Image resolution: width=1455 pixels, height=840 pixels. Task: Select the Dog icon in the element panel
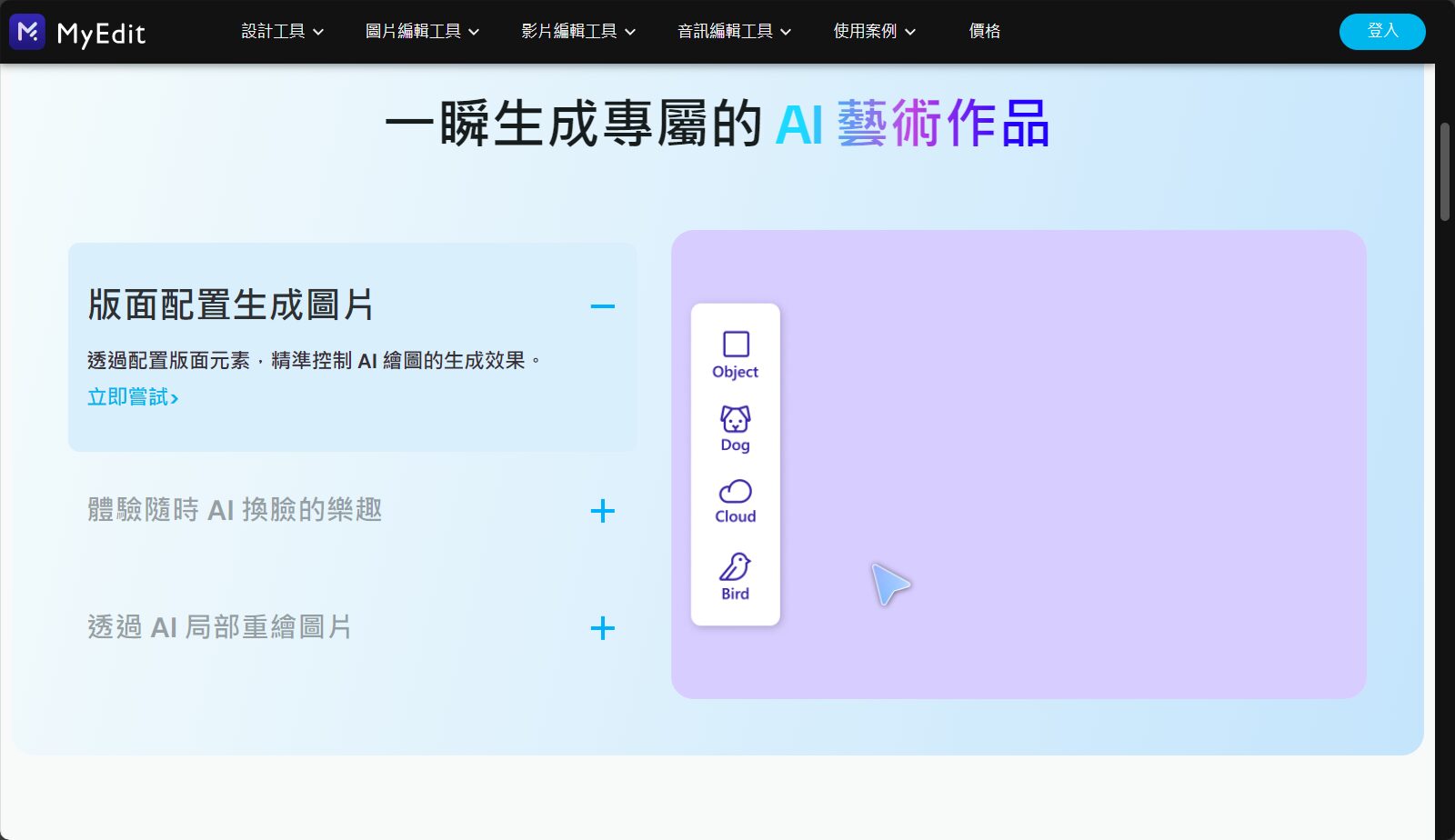tap(736, 419)
